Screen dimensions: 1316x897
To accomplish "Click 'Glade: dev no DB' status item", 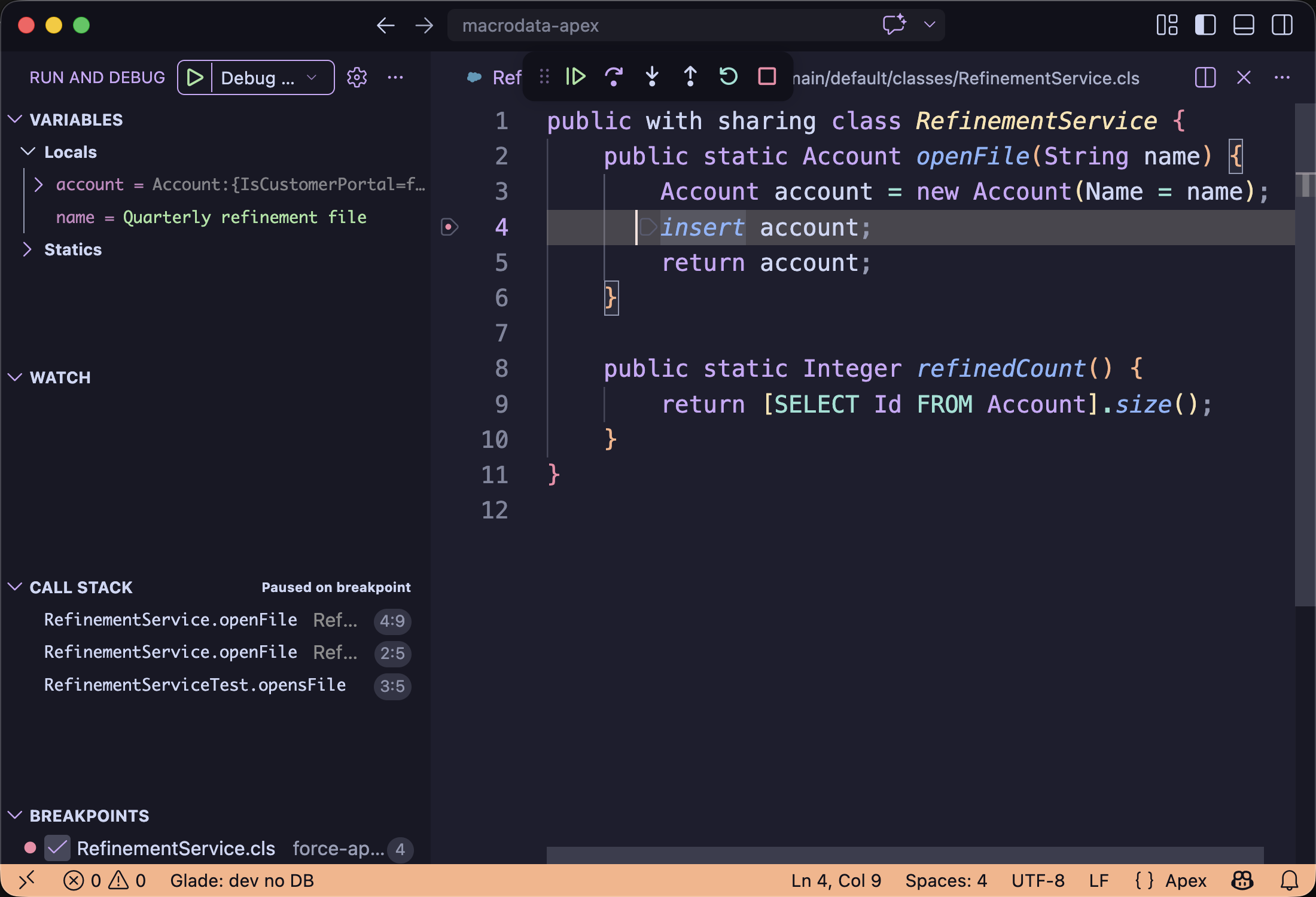I will pos(242,880).
